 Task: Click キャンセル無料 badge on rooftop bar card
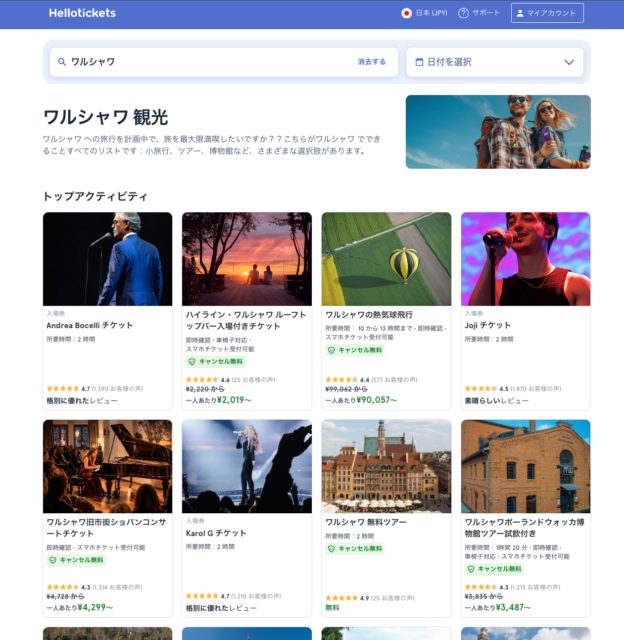(x=216, y=362)
